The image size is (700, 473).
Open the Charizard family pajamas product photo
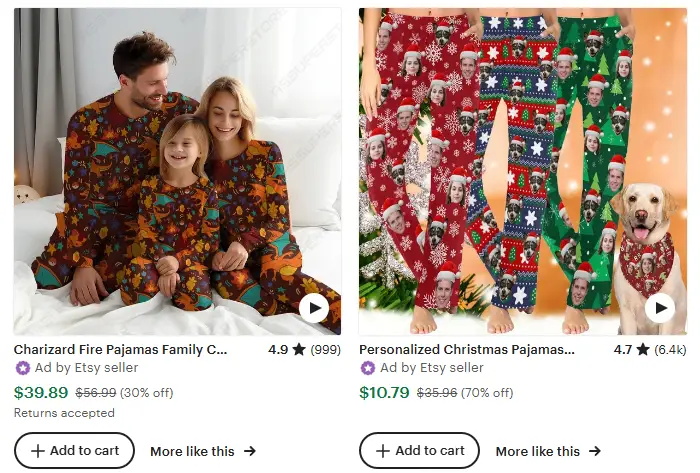coord(150,170)
